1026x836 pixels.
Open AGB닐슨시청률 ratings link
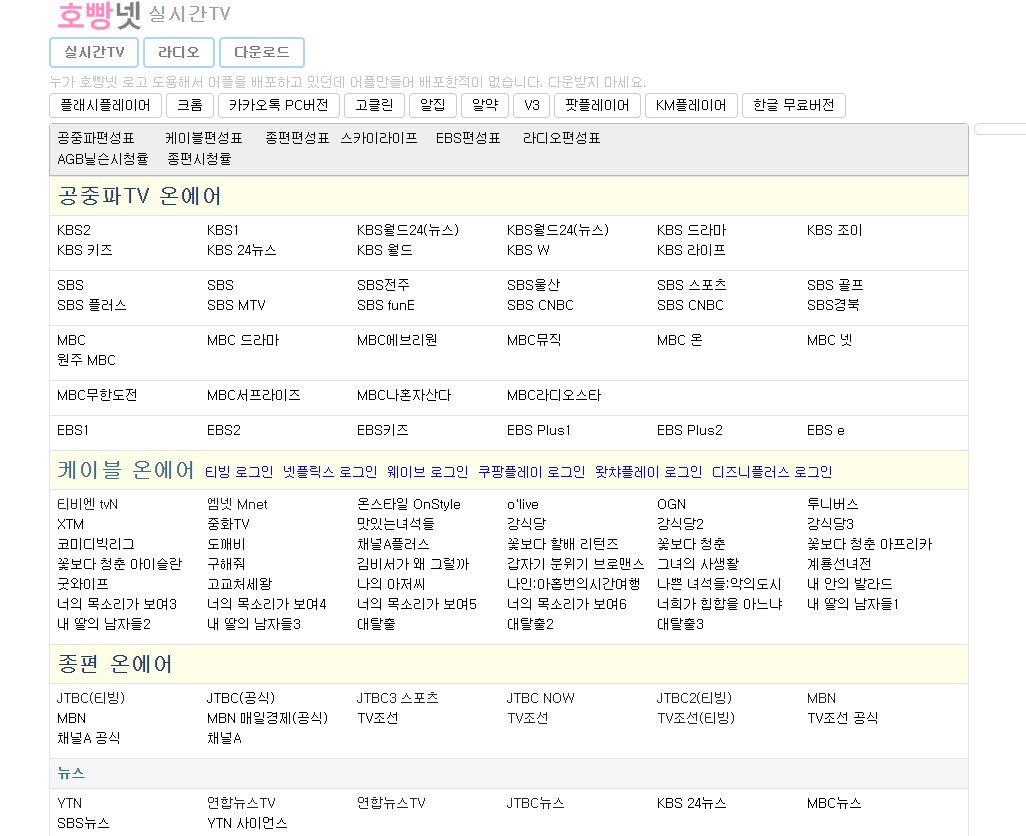pyautogui.click(x=103, y=159)
